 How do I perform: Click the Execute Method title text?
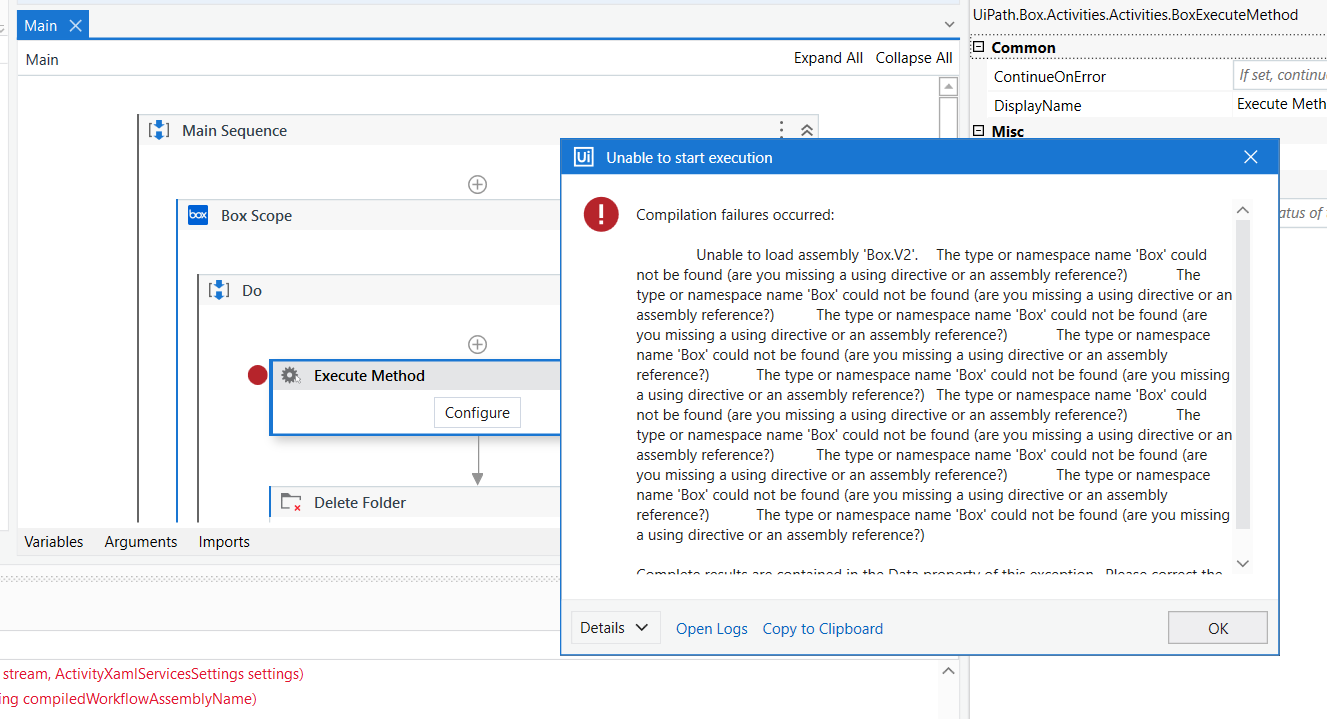tap(369, 376)
